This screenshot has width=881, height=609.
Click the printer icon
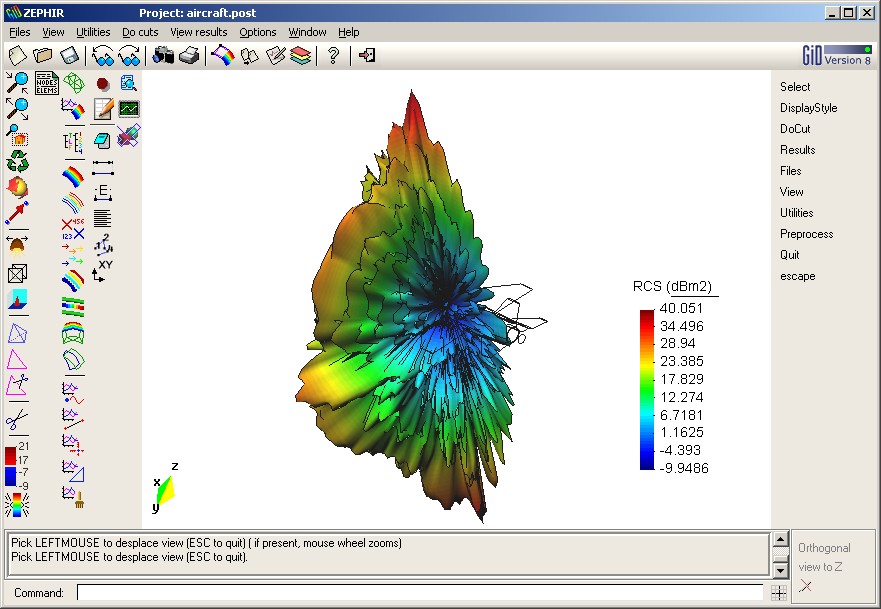189,55
